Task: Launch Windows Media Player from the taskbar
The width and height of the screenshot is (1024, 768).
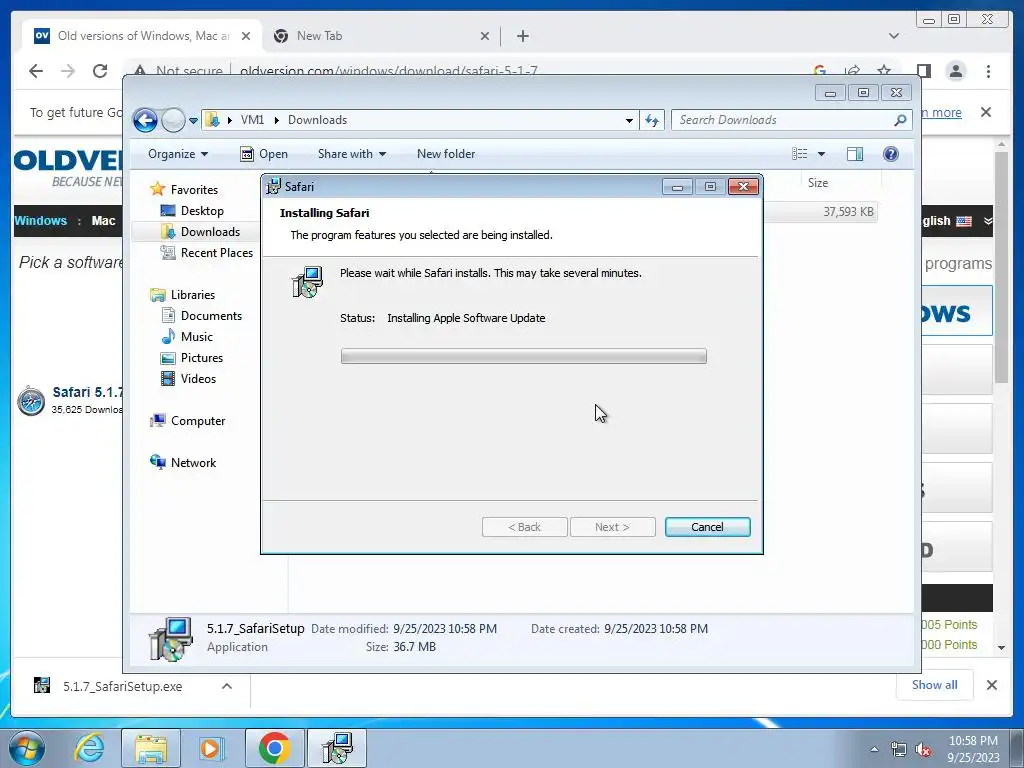Action: tap(211, 748)
